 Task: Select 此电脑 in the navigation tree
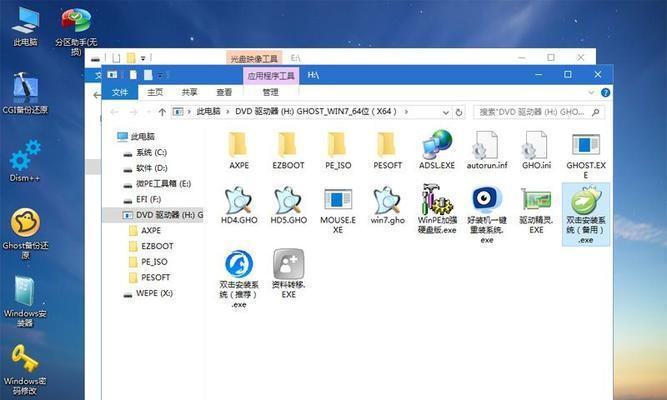click(136, 137)
